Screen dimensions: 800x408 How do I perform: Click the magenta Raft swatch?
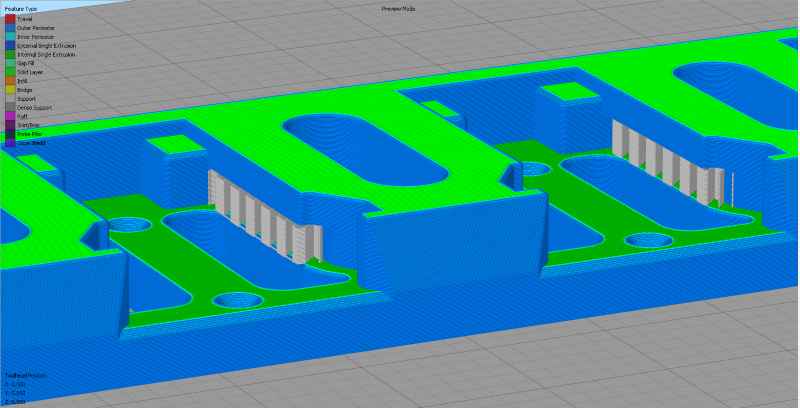10,116
